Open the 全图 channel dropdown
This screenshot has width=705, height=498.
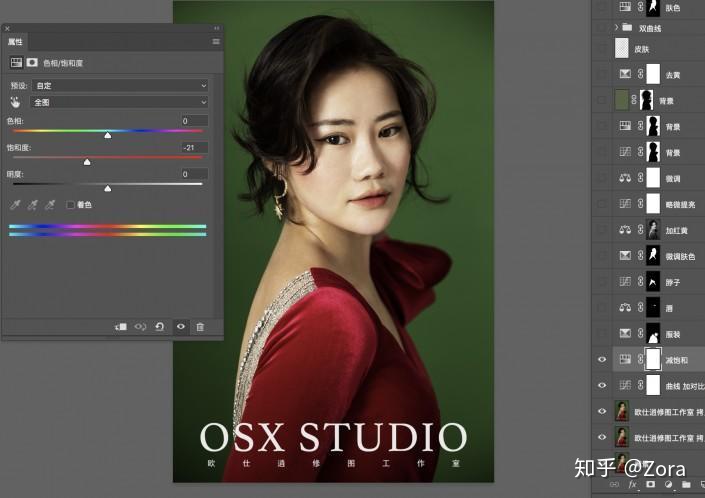(119, 102)
